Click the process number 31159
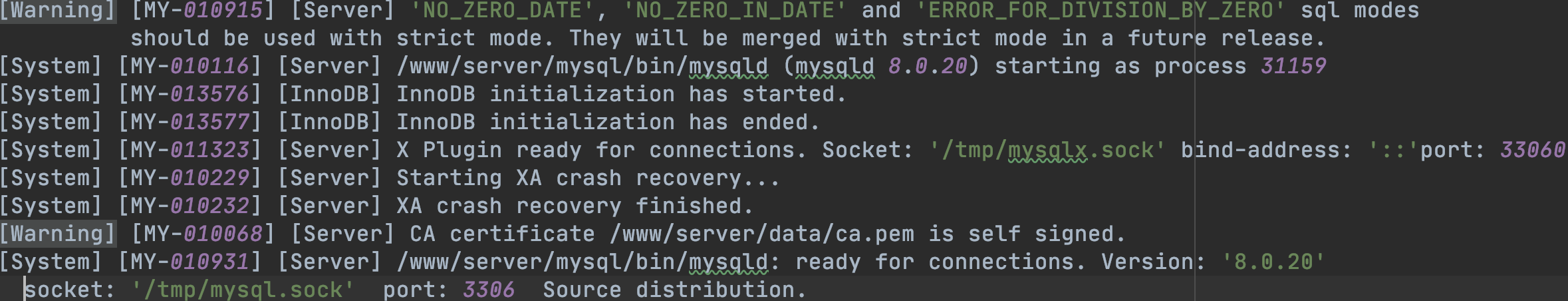The width and height of the screenshot is (1568, 301). pyautogui.click(x=1293, y=66)
